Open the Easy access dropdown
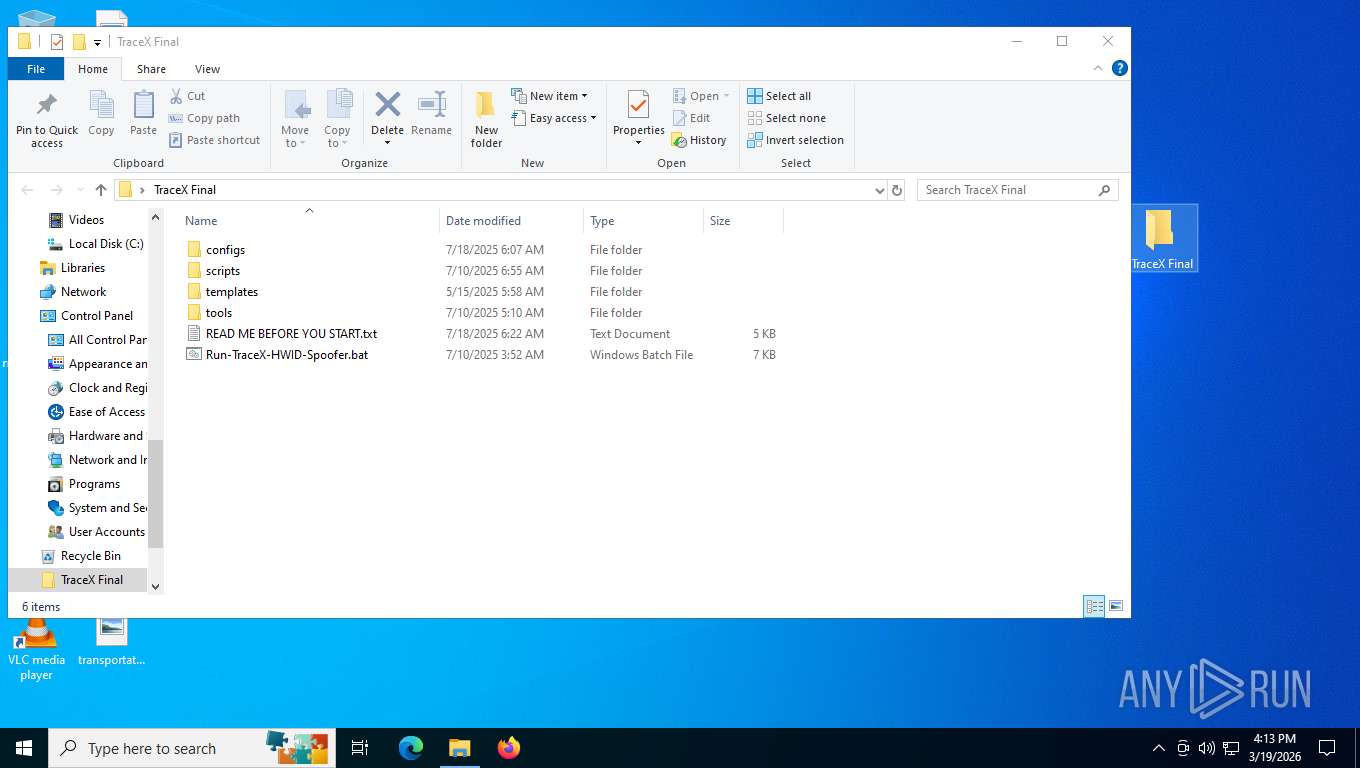This screenshot has width=1360, height=768. pos(554,118)
